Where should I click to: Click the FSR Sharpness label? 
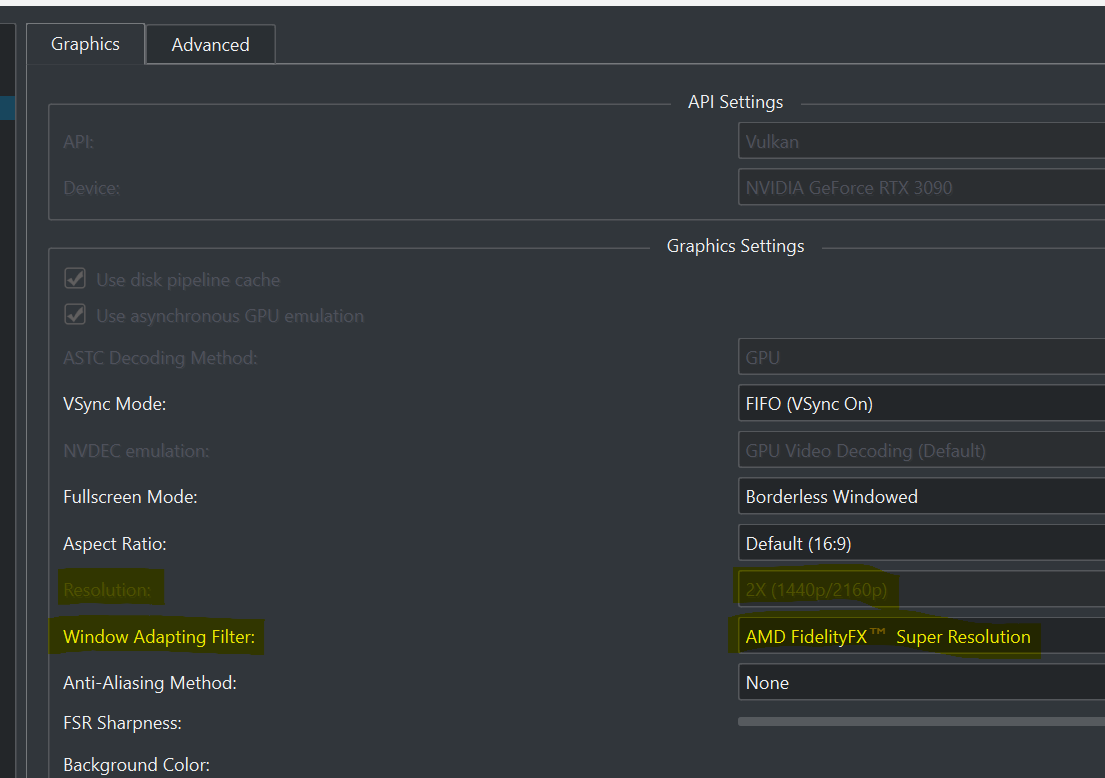point(122,723)
